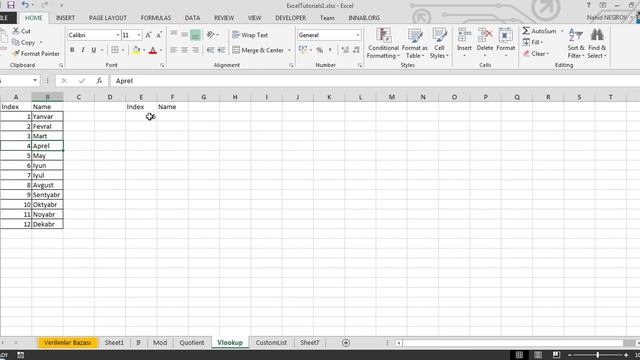Open the REVIEW ribbon tab
This screenshot has height=360, width=640.
click(x=224, y=18)
